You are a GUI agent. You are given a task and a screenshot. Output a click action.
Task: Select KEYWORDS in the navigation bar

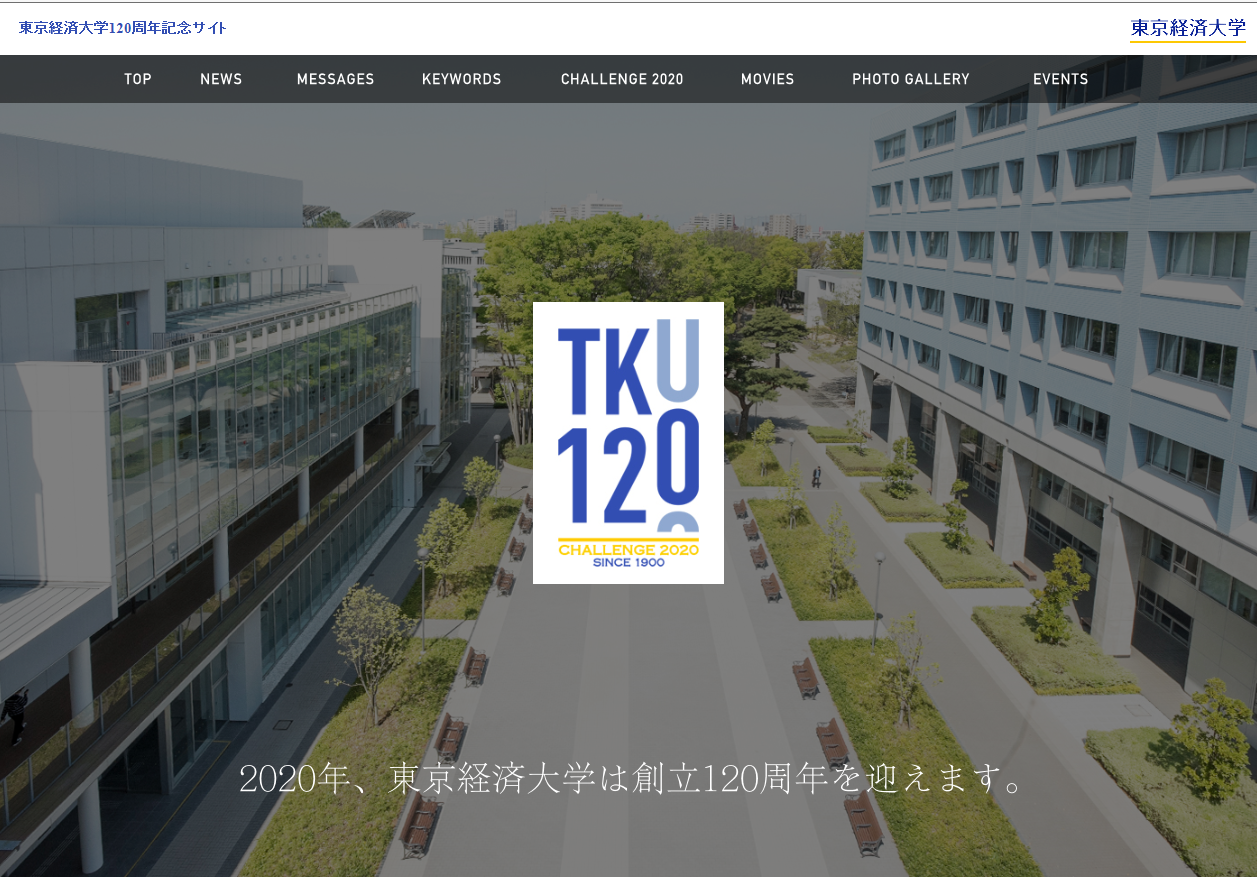461,79
